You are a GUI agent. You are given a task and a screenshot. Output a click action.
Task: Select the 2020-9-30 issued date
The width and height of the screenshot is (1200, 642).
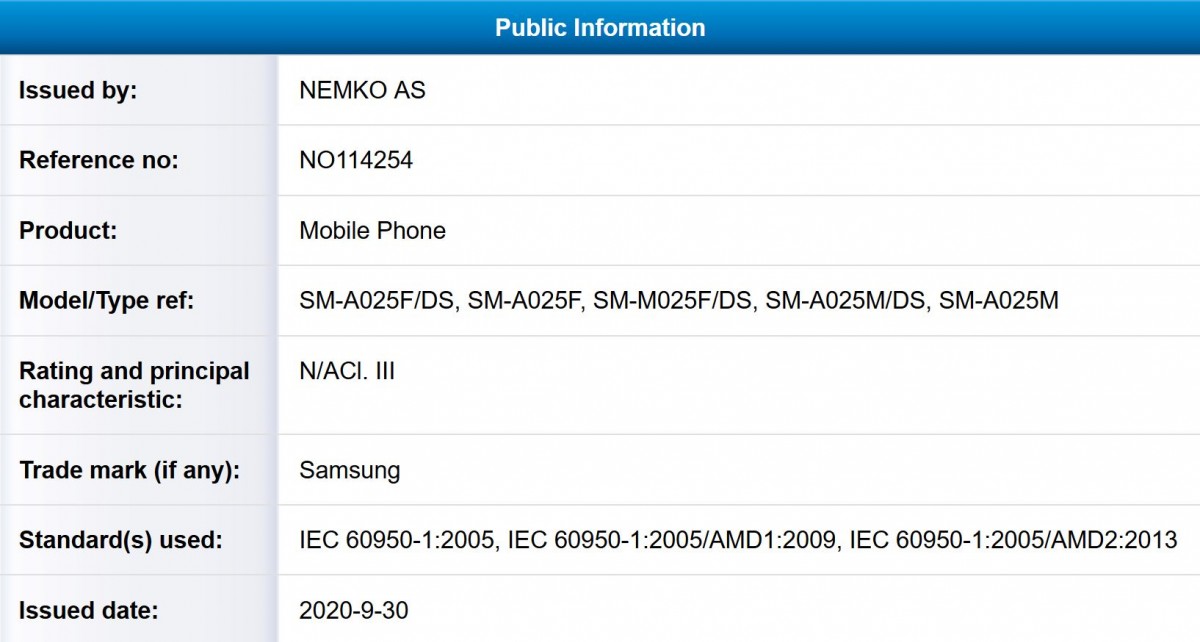click(x=354, y=610)
